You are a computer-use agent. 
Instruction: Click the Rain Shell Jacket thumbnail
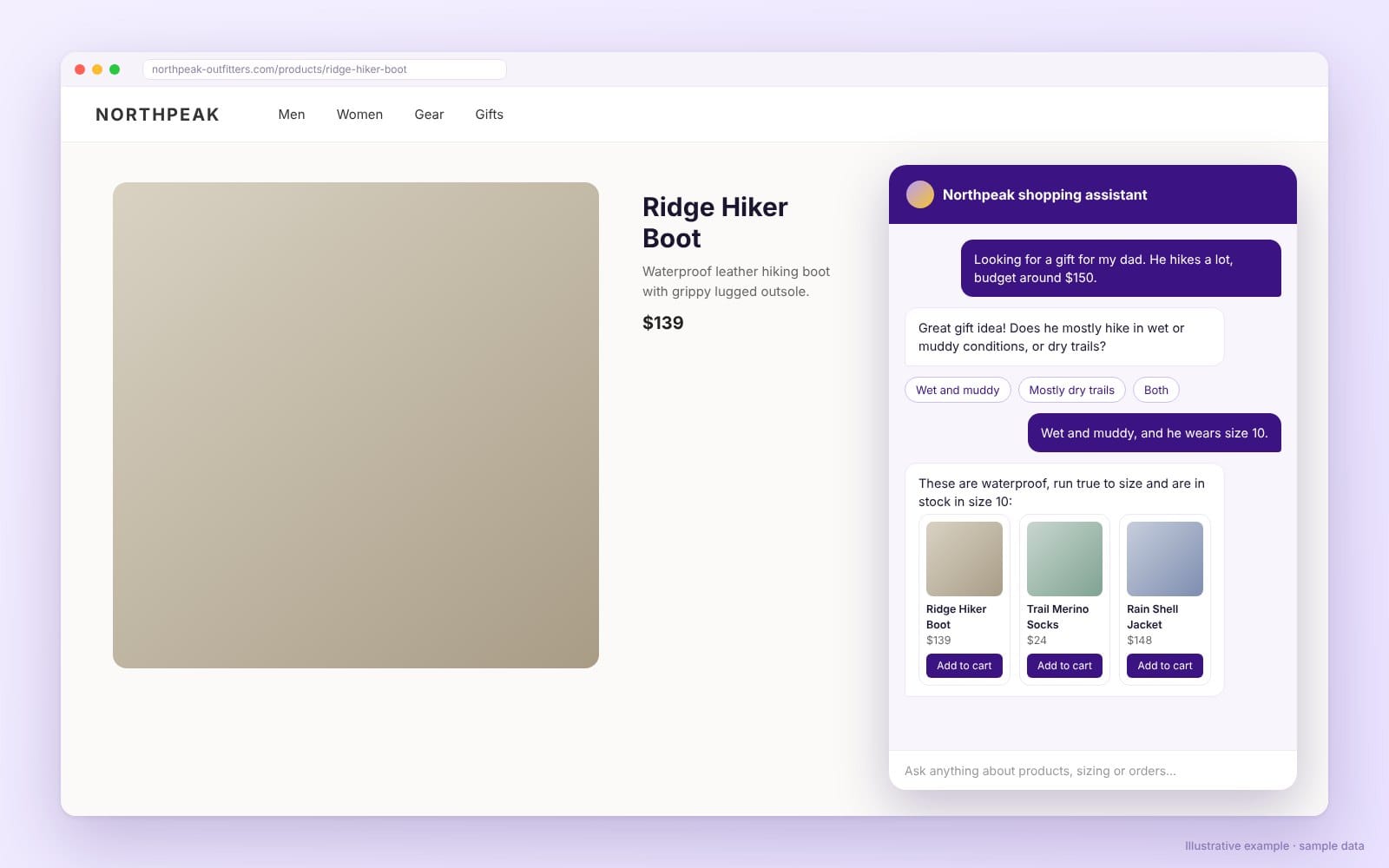pyautogui.click(x=1165, y=559)
